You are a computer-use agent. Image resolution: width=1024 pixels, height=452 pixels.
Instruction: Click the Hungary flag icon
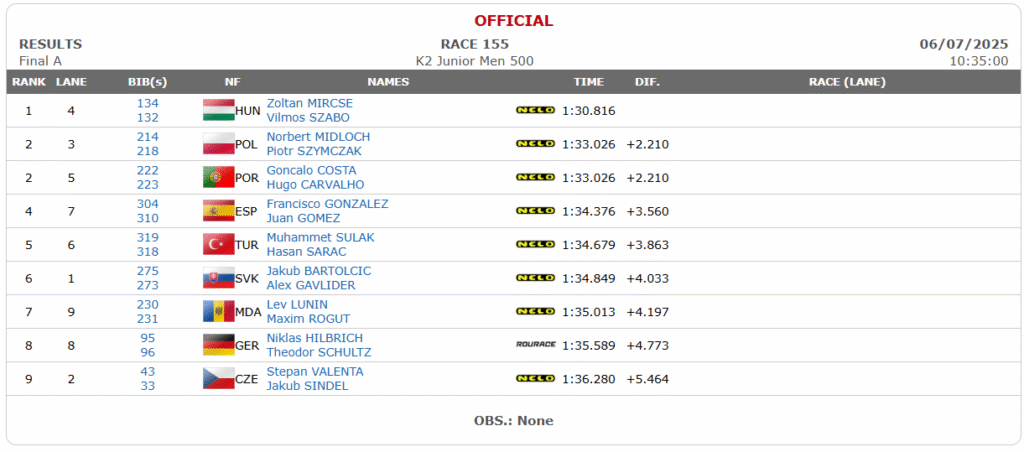(x=218, y=110)
